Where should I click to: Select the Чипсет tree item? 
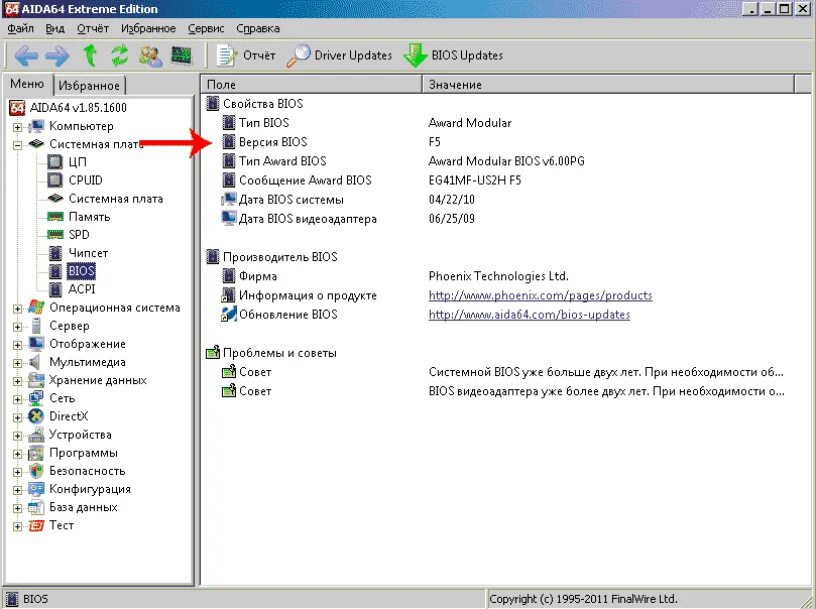88,253
